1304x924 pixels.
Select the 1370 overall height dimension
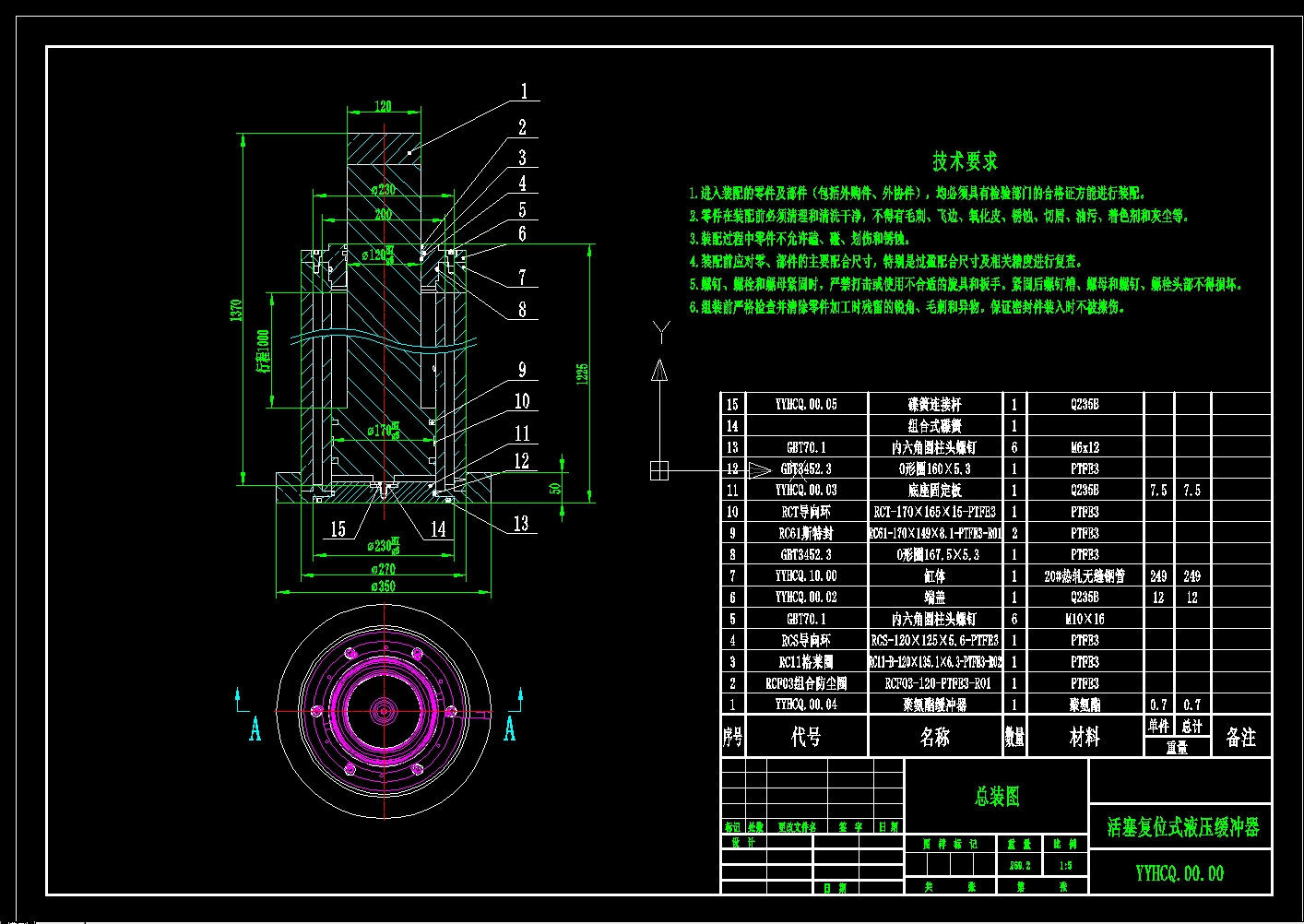tap(236, 311)
